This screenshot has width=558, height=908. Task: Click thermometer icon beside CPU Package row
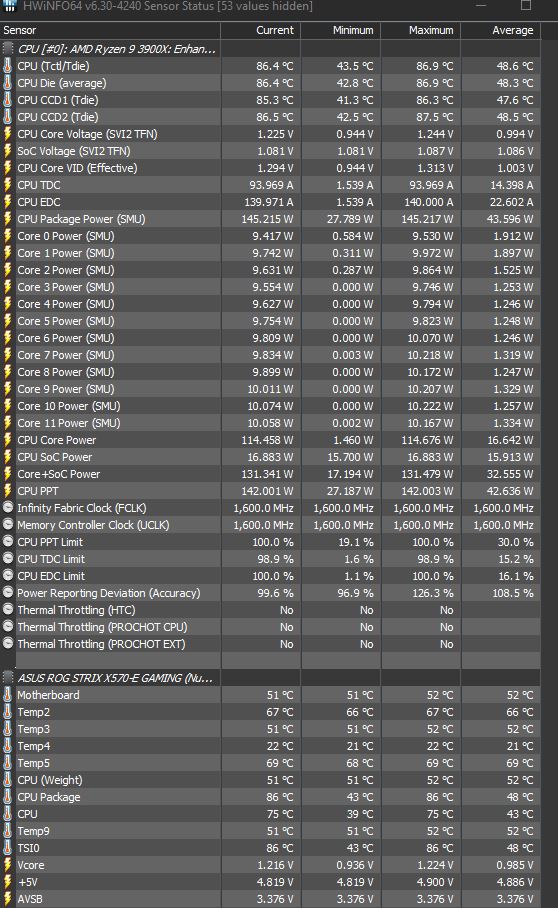click(x=8, y=796)
